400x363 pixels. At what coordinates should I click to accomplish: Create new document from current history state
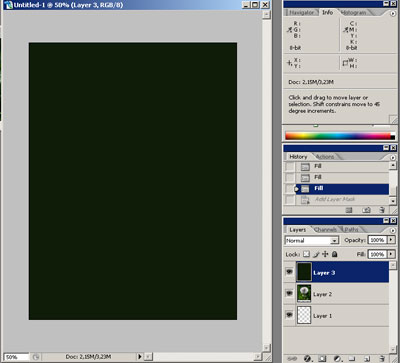pos(349,210)
